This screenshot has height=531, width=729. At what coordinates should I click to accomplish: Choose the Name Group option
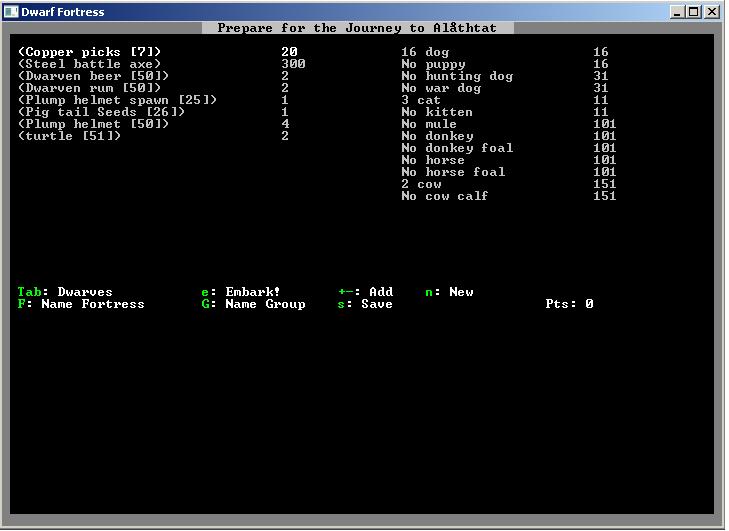click(x=253, y=304)
